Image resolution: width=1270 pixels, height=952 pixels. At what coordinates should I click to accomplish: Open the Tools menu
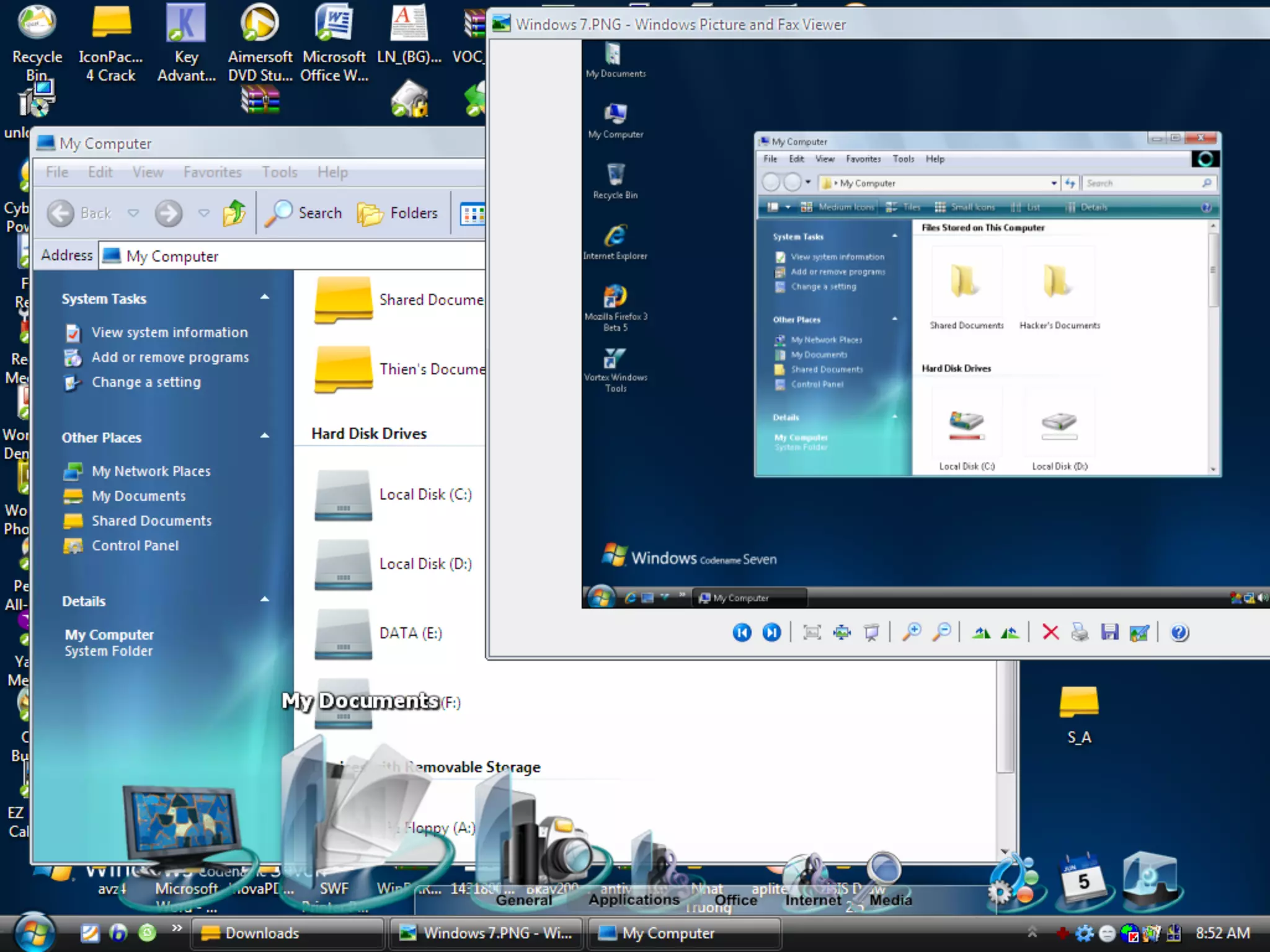(279, 172)
